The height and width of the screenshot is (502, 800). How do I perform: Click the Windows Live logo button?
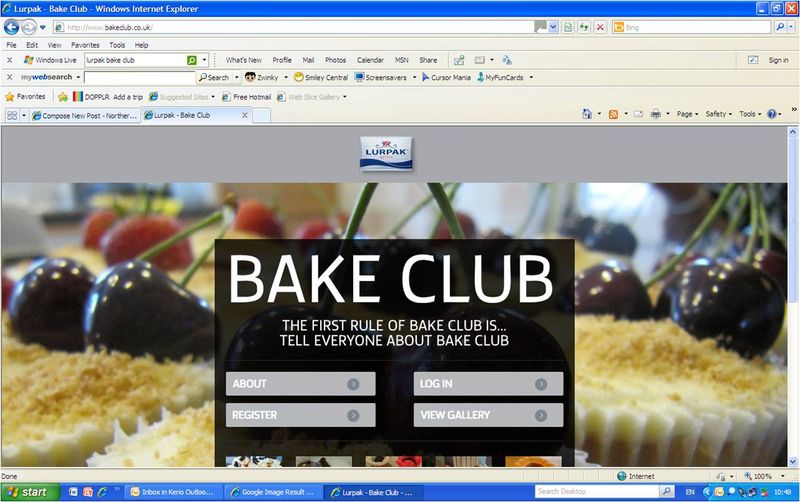coord(50,60)
